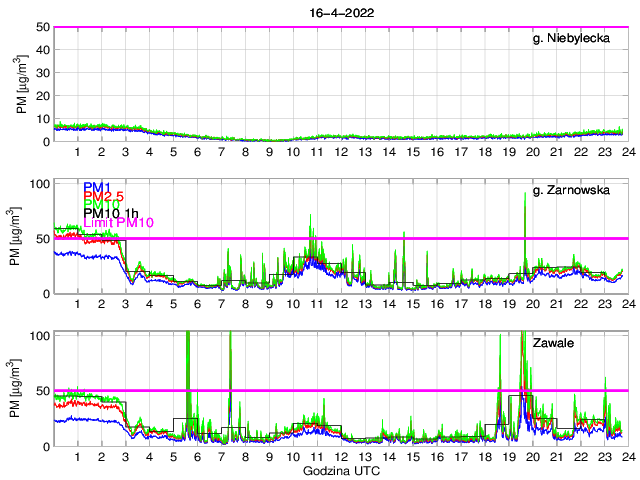This screenshot has height=480, width=640.
Task: Click the 100 y-axis tick in Zarnowska panel
Action: point(41,184)
